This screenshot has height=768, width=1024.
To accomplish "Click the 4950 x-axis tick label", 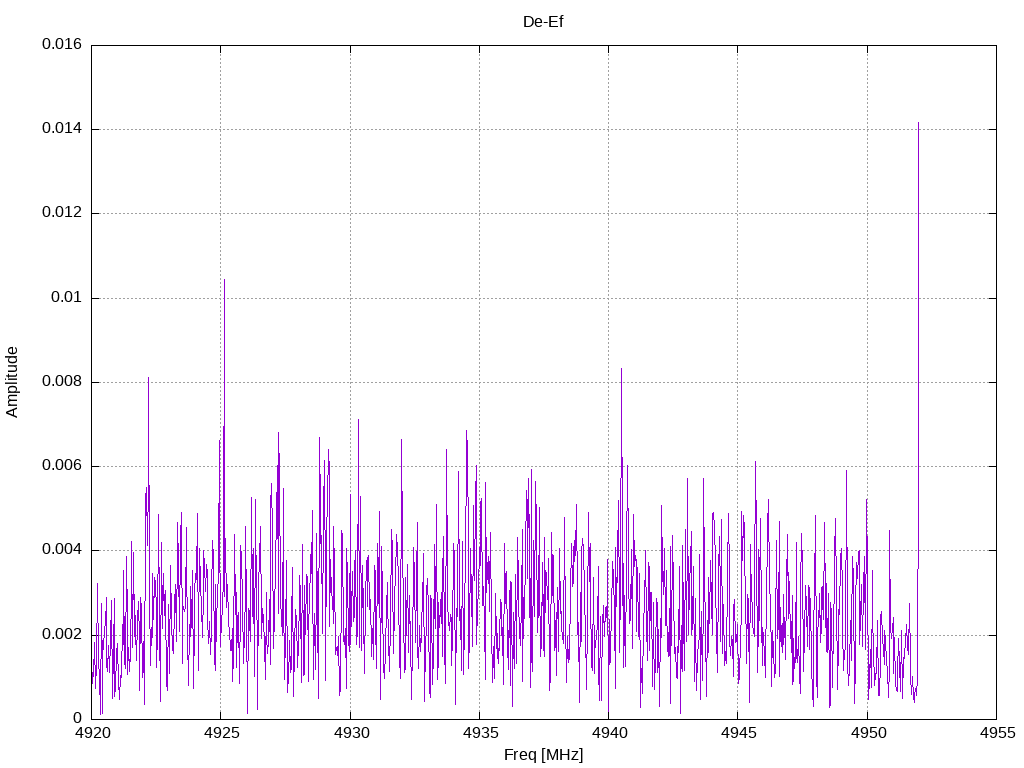I will [x=868, y=733].
